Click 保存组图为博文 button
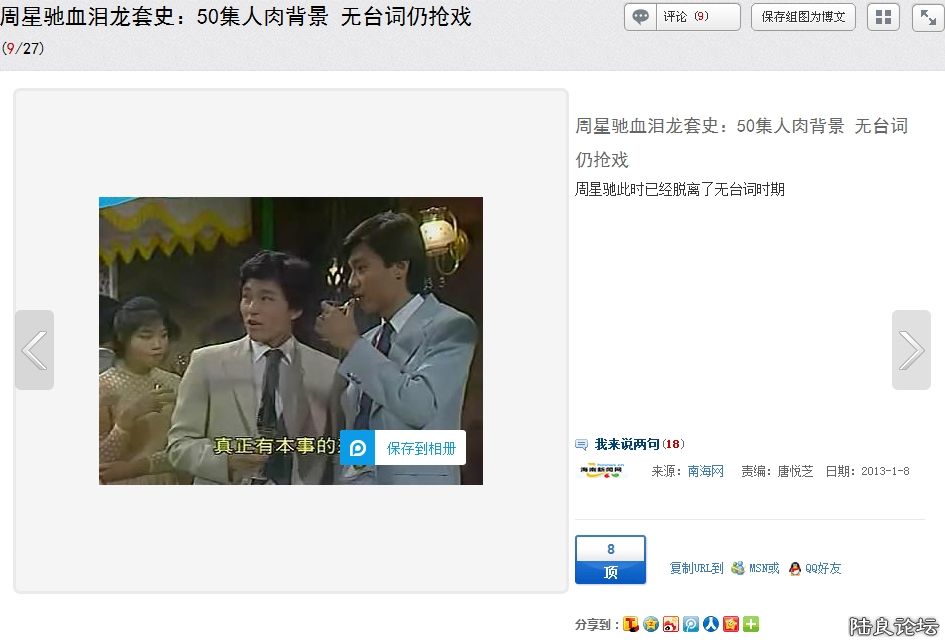Image resolution: width=945 pixels, height=642 pixels. pyautogui.click(x=803, y=17)
